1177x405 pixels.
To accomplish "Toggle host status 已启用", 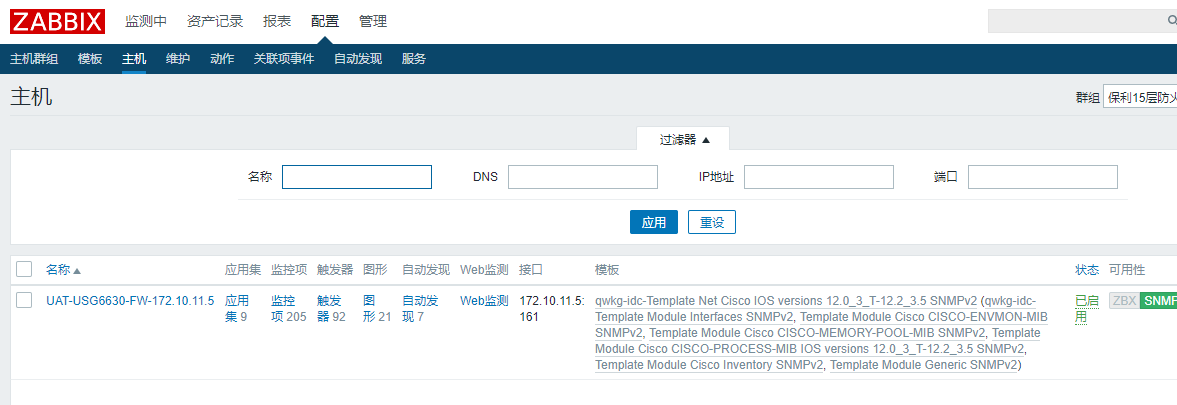I will coord(1086,308).
